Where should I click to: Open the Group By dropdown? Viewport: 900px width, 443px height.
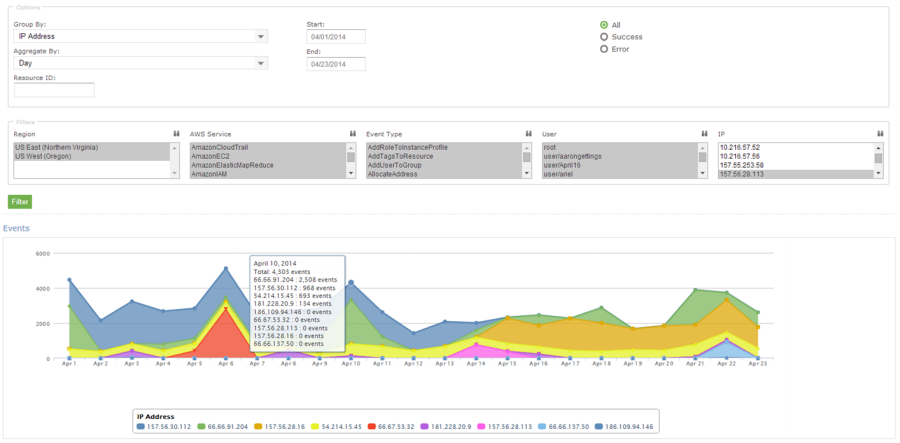140,37
